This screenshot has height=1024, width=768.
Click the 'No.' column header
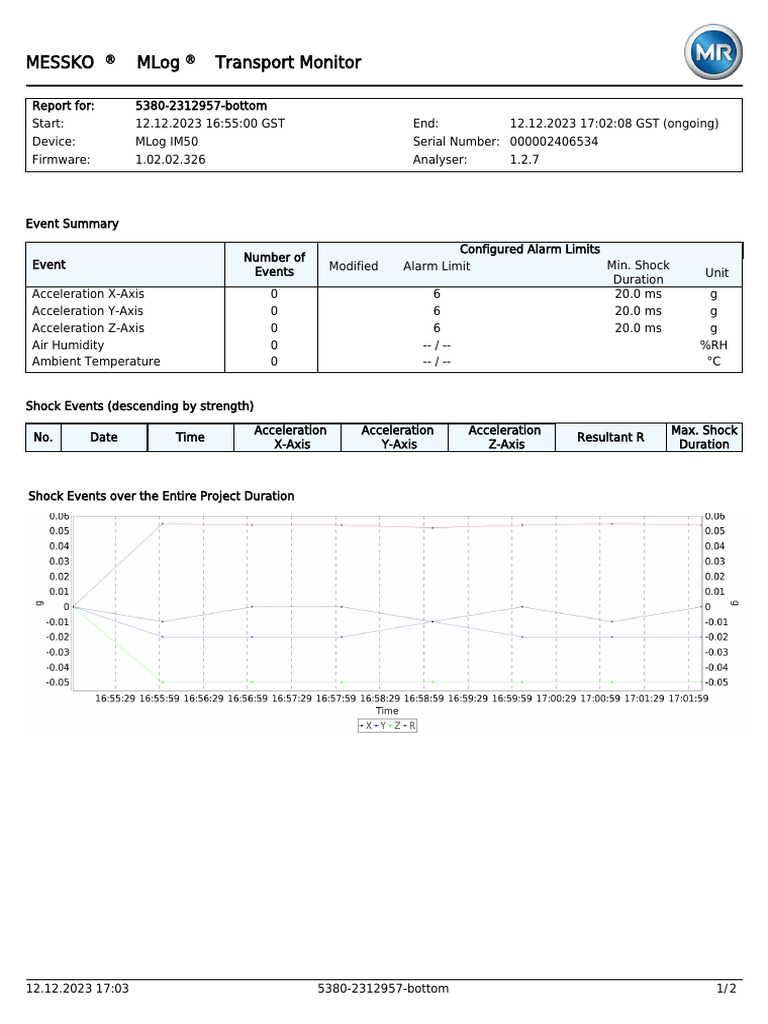[x=43, y=438]
